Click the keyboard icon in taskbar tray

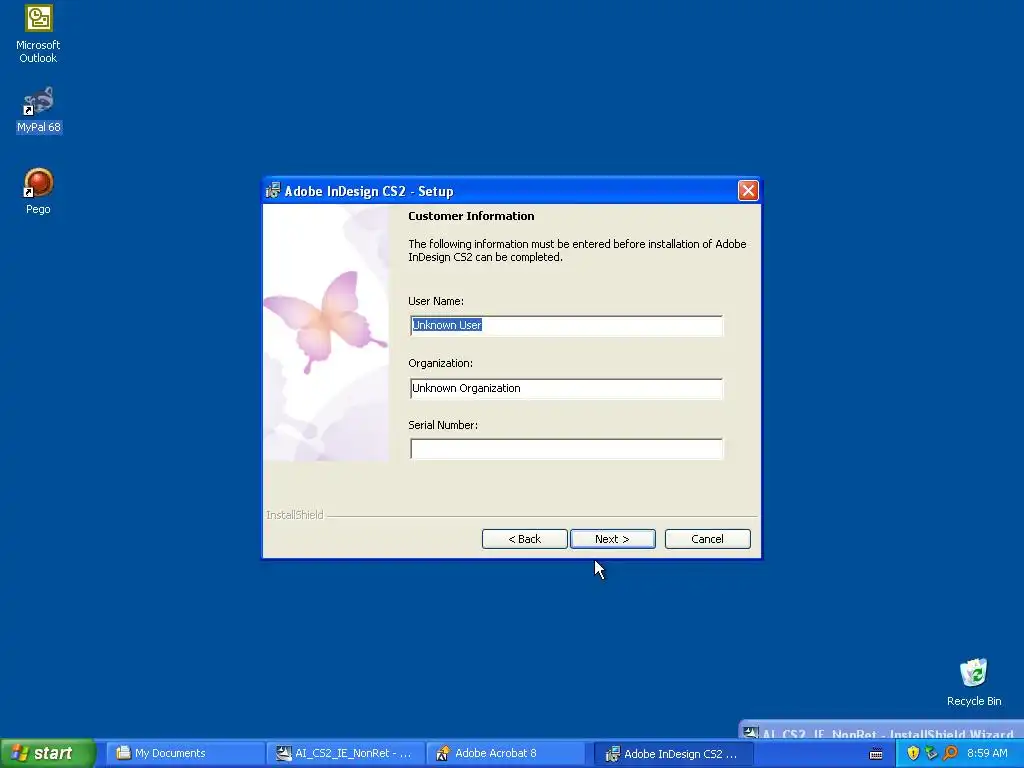coord(876,754)
